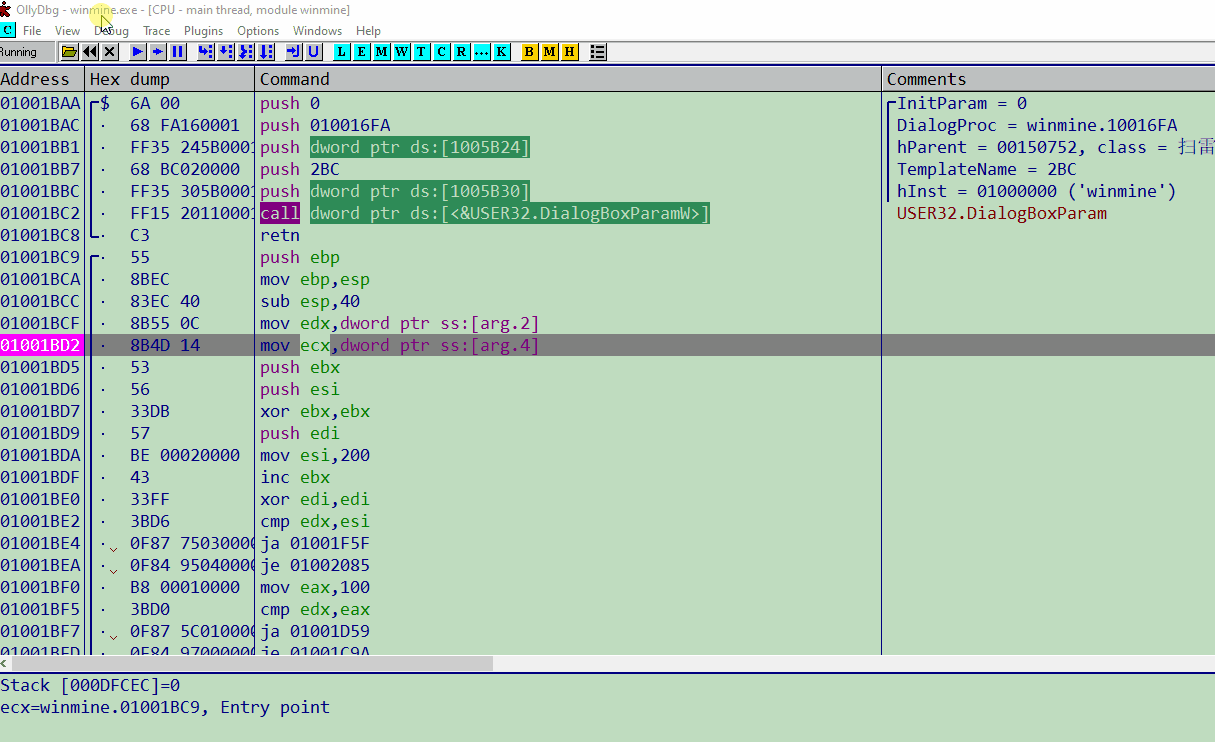Screen dimensions: 1215x742
Task: Select the 'ja 01001F5F' jump instruction
Action: 315,543
